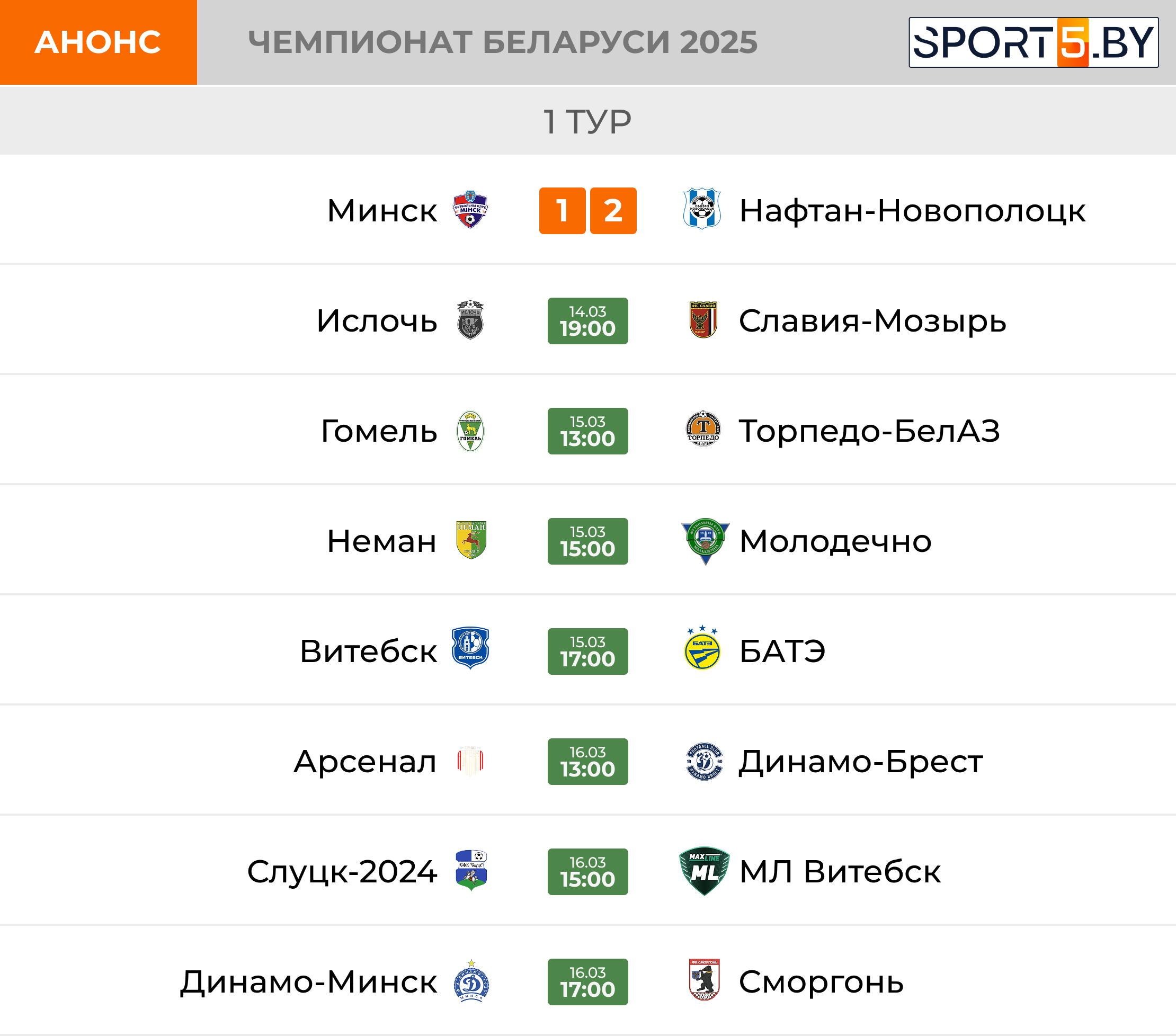
Task: Select the Neman Grodno shield emblem
Action: [x=471, y=540]
